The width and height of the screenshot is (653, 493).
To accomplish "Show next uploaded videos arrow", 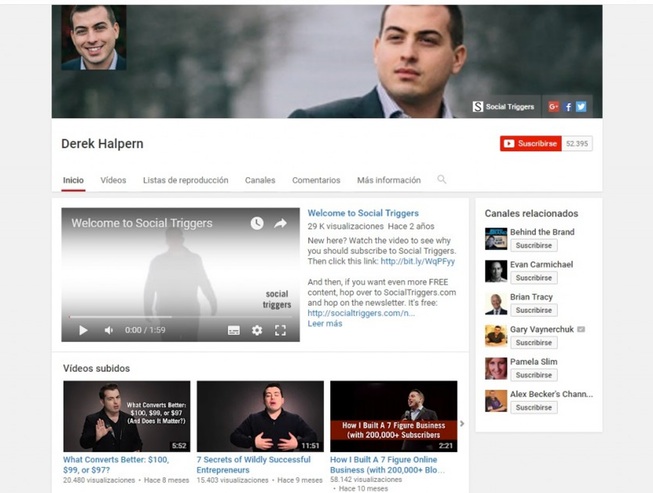I will (462, 423).
